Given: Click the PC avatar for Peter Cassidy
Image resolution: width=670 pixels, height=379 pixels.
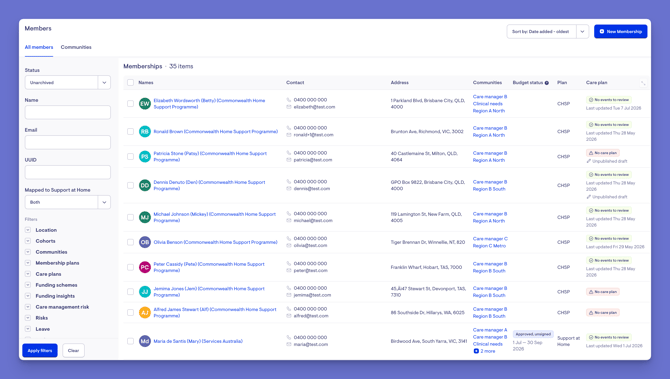Looking at the screenshot, I should pos(145,267).
